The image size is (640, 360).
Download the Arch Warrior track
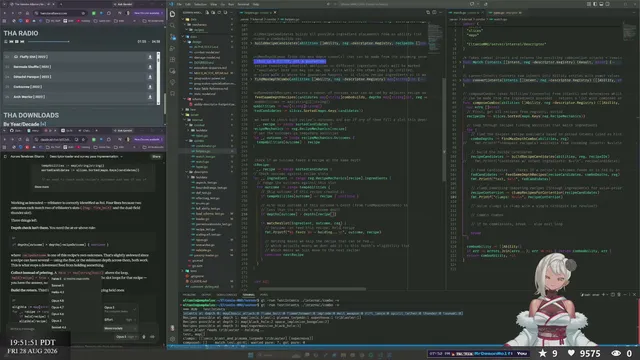(150, 97)
